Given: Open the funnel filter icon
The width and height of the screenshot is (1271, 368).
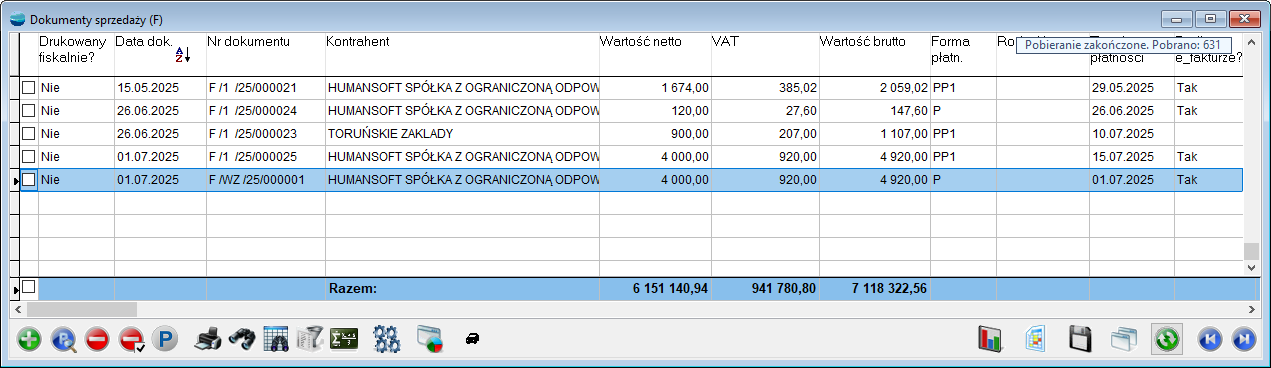Looking at the screenshot, I should click(310, 339).
